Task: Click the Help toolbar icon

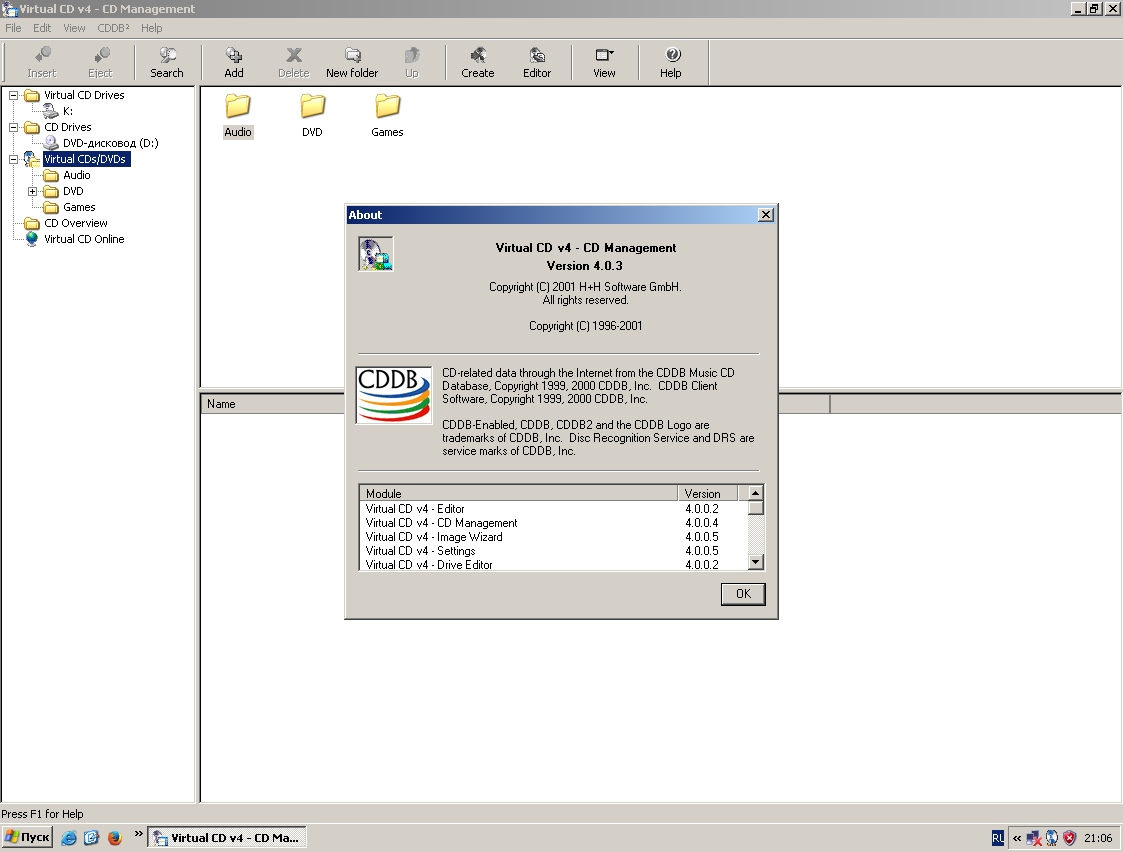Action: [671, 62]
